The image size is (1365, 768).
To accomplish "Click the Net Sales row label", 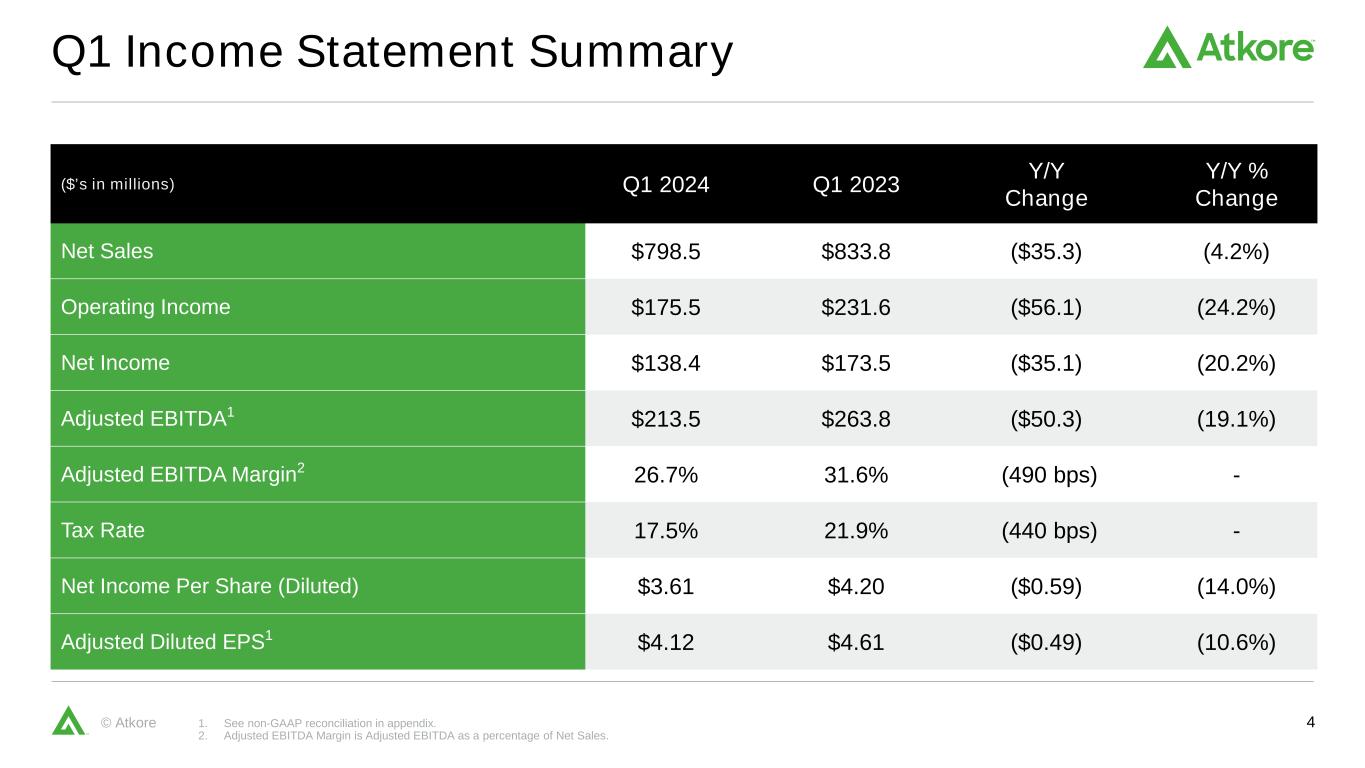I will pos(107,251).
